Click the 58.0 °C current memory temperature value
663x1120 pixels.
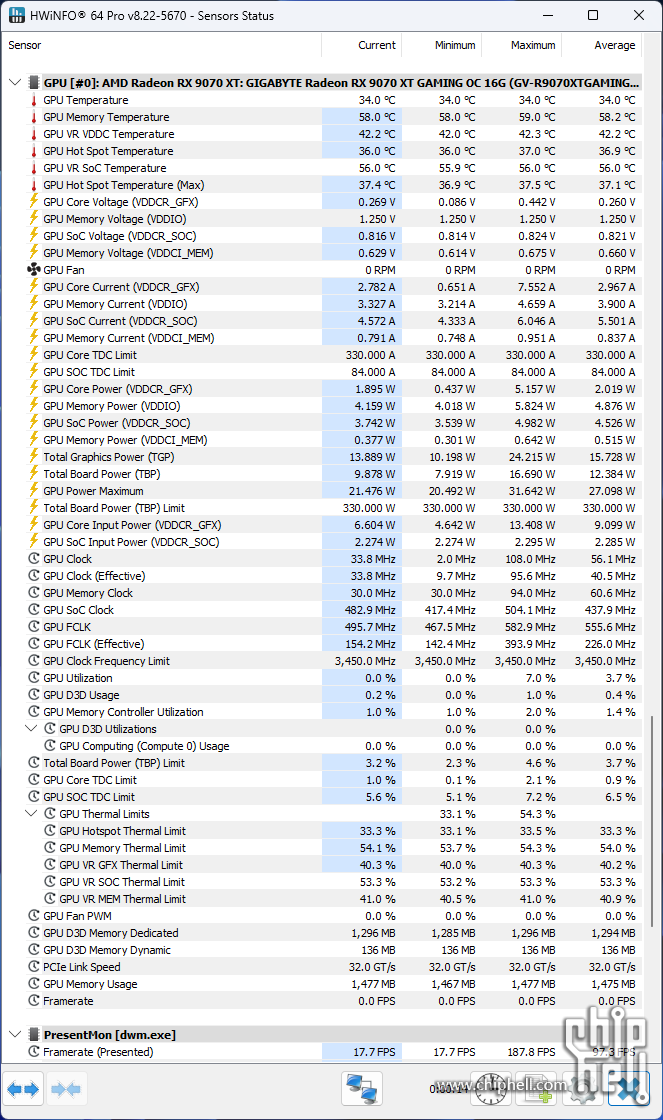[x=377, y=117]
